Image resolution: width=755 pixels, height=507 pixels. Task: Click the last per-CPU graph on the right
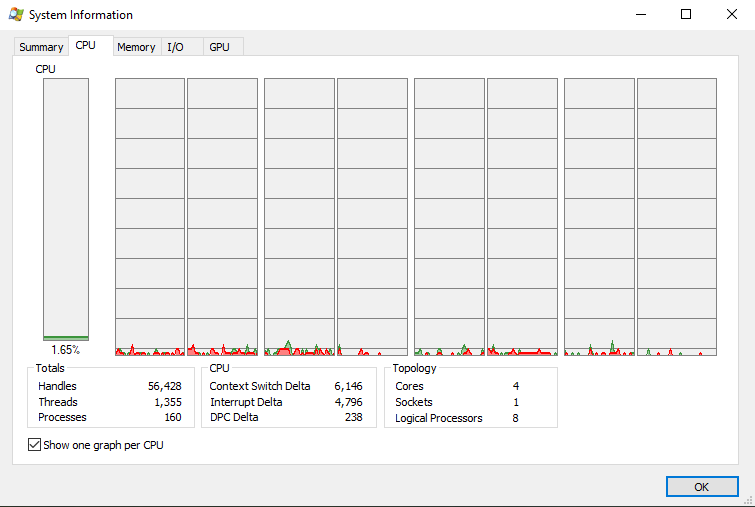pos(677,217)
